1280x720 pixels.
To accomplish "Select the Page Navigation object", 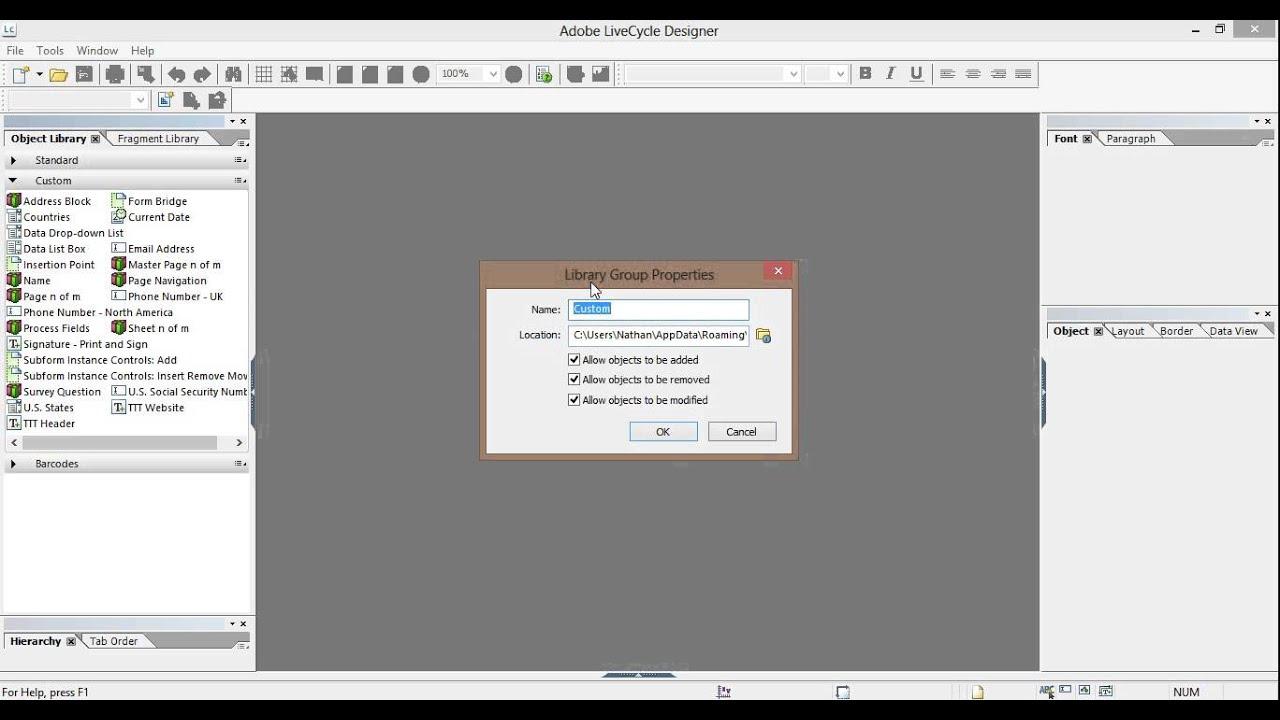I will click(x=159, y=281).
